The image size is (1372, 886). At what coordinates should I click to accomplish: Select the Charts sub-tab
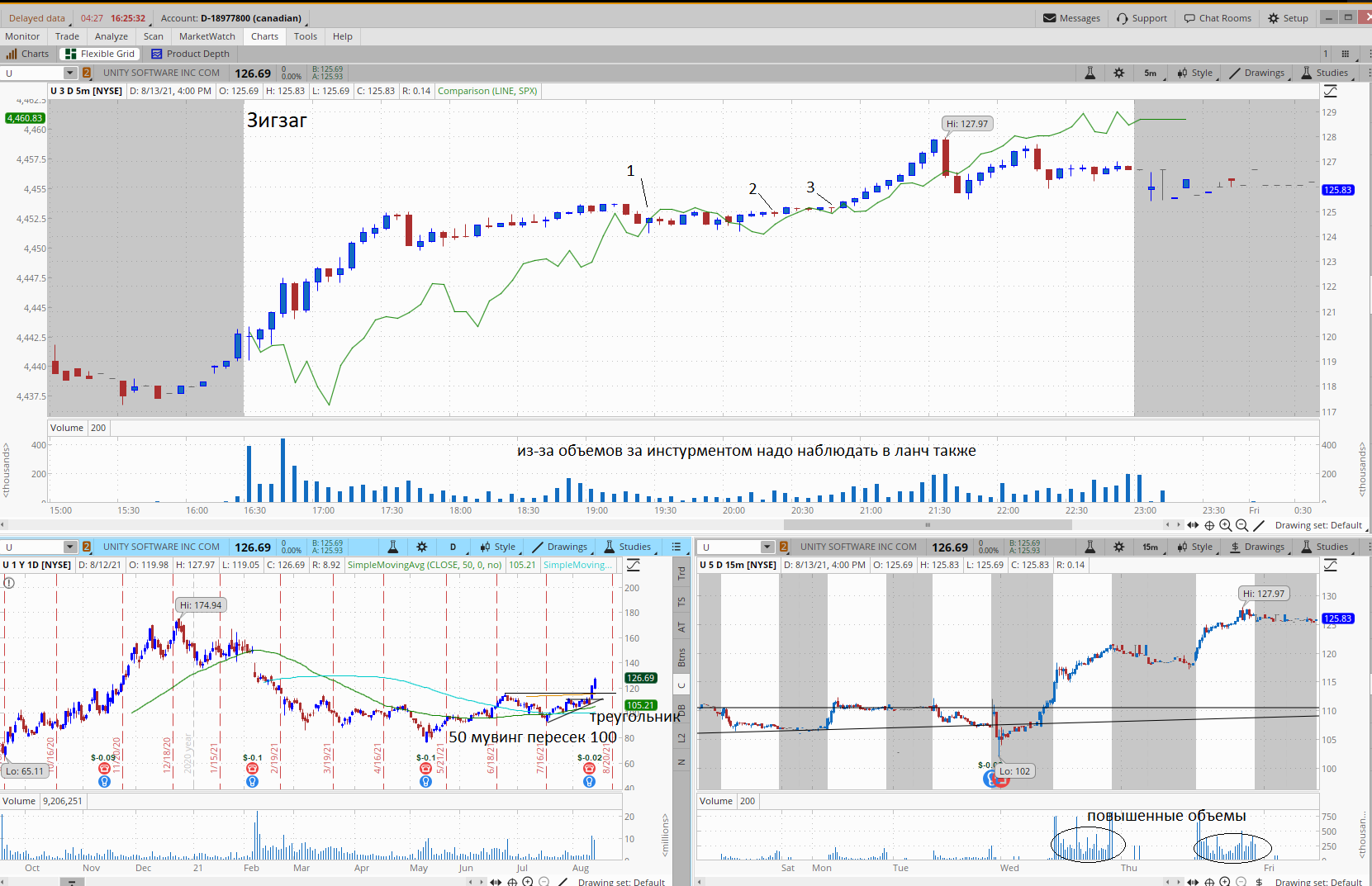pos(28,54)
